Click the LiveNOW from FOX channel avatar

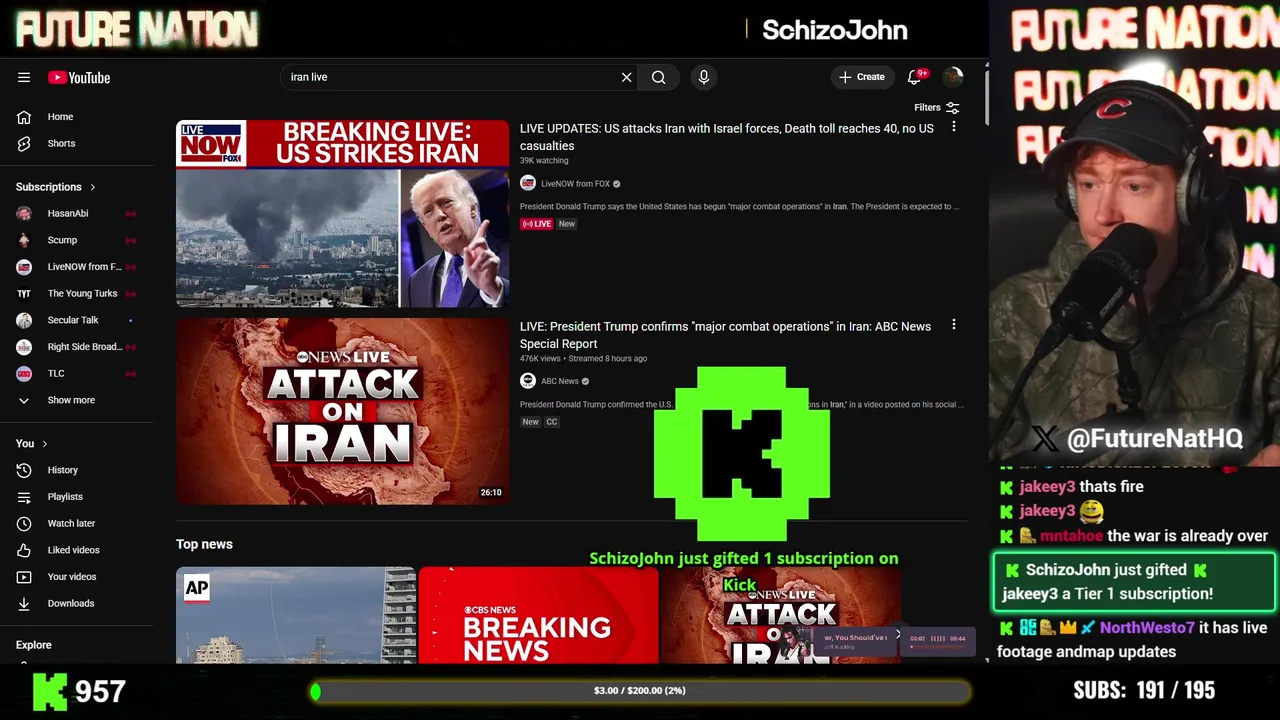[528, 183]
